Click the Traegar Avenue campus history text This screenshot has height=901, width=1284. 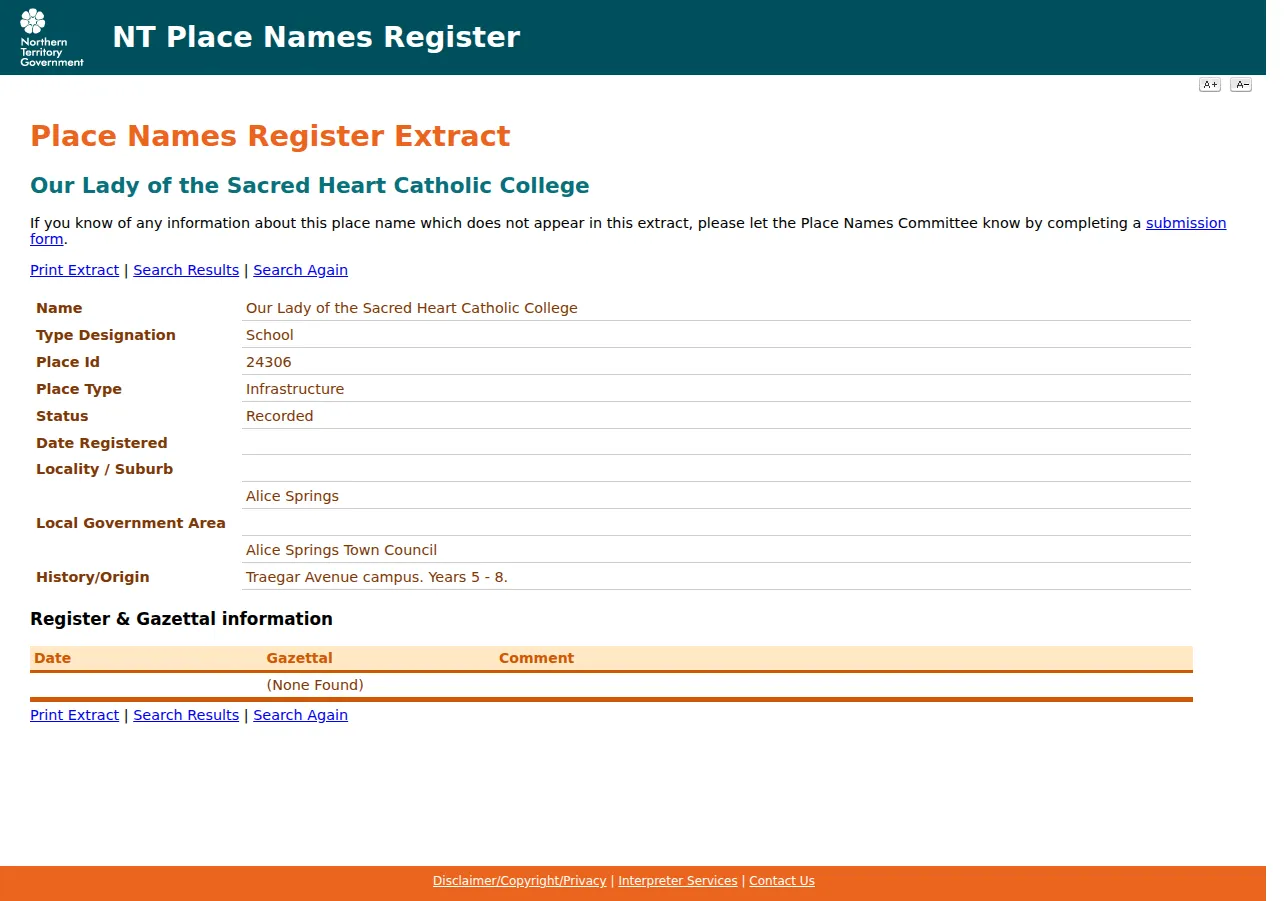coord(377,577)
